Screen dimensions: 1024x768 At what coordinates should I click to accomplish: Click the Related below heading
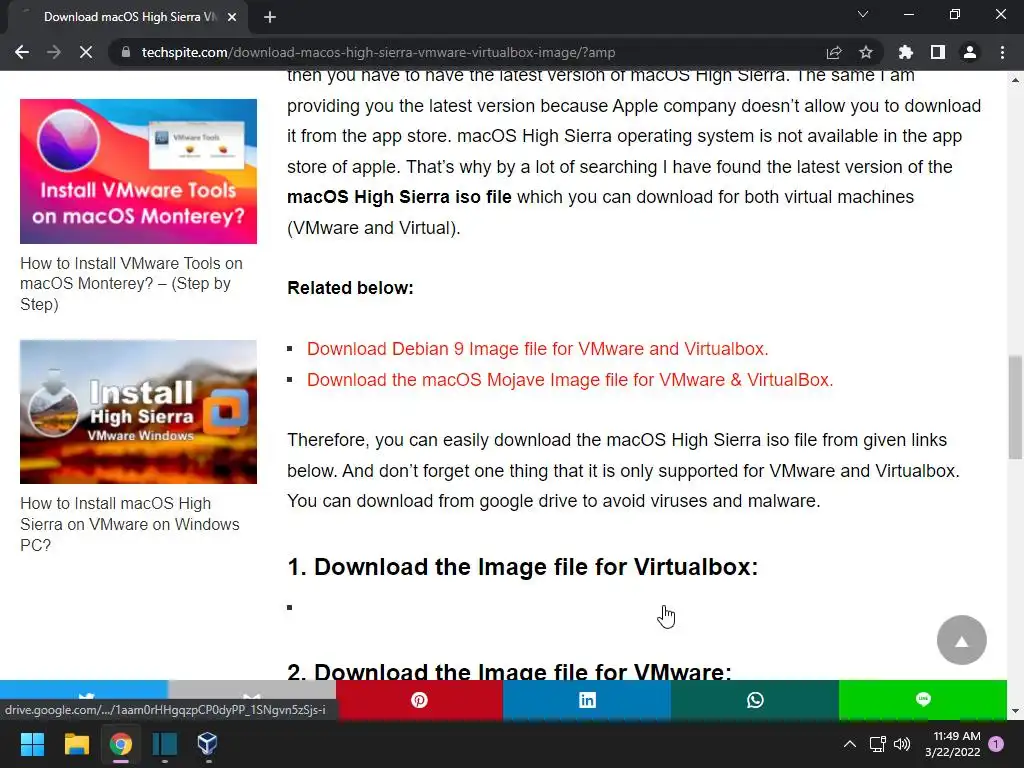click(x=350, y=288)
